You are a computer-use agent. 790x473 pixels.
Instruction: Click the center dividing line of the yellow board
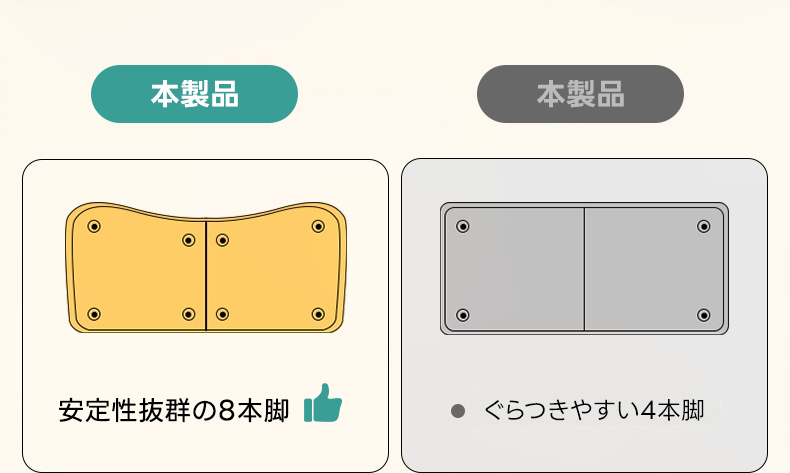click(x=206, y=276)
